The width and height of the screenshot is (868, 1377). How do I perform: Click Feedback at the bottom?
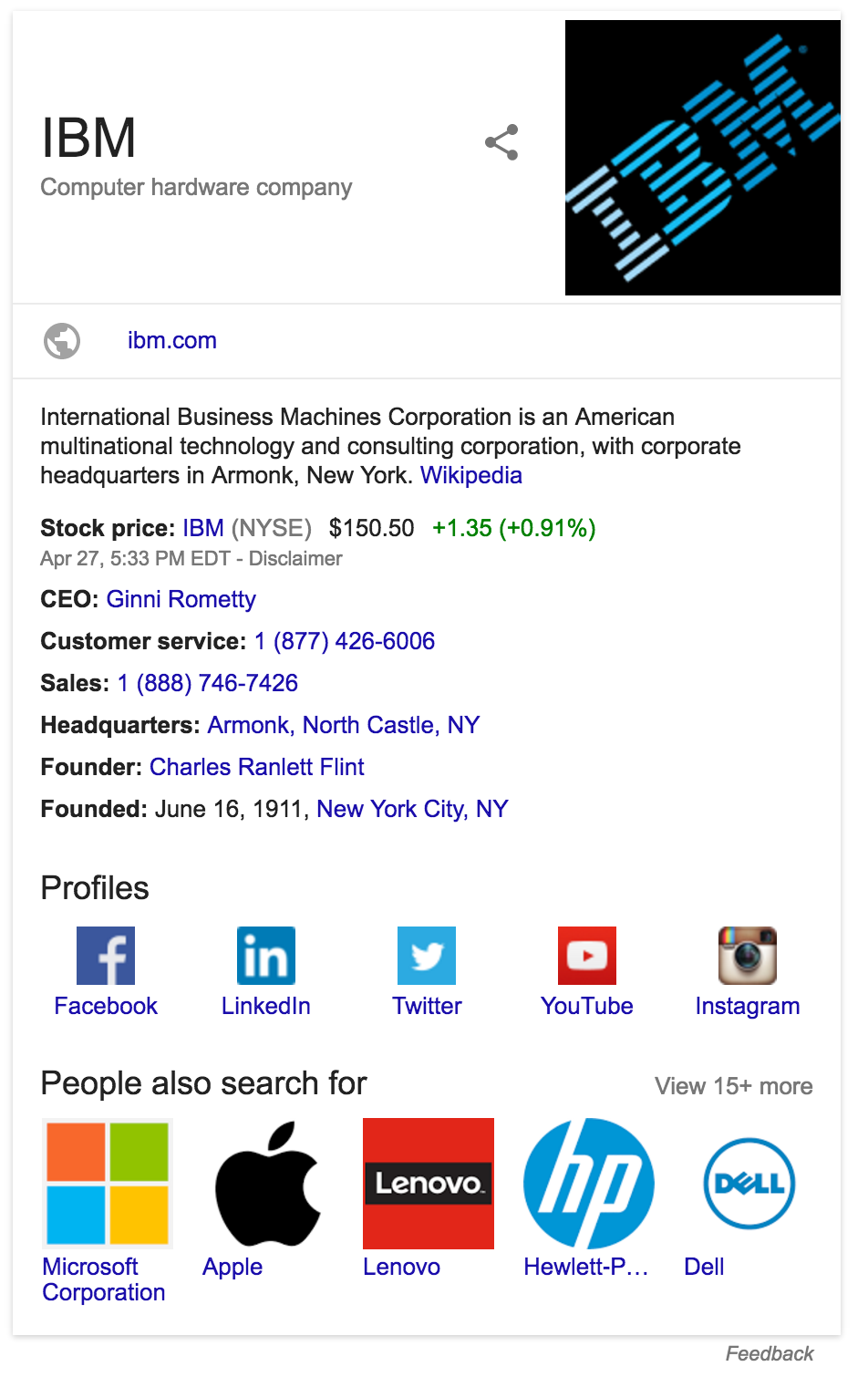coord(769,1352)
